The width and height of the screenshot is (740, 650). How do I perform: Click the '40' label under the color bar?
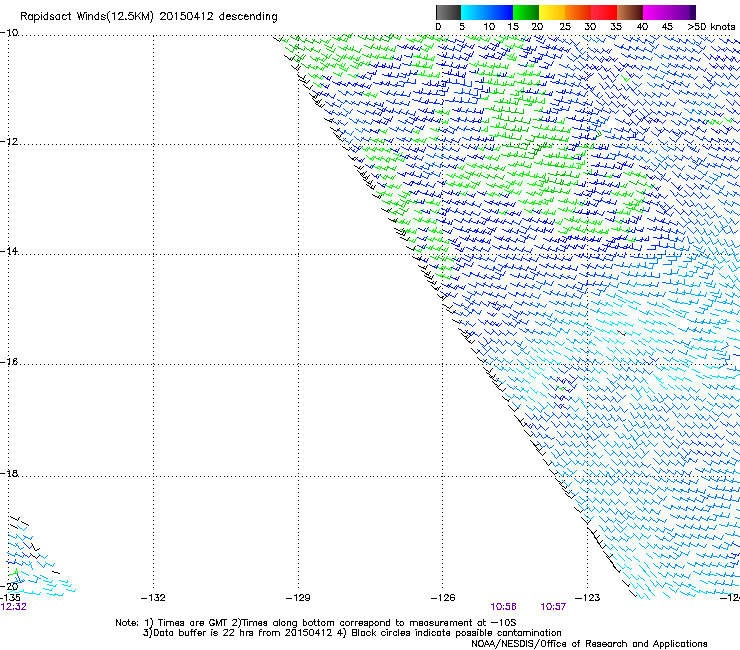[x=642, y=27]
